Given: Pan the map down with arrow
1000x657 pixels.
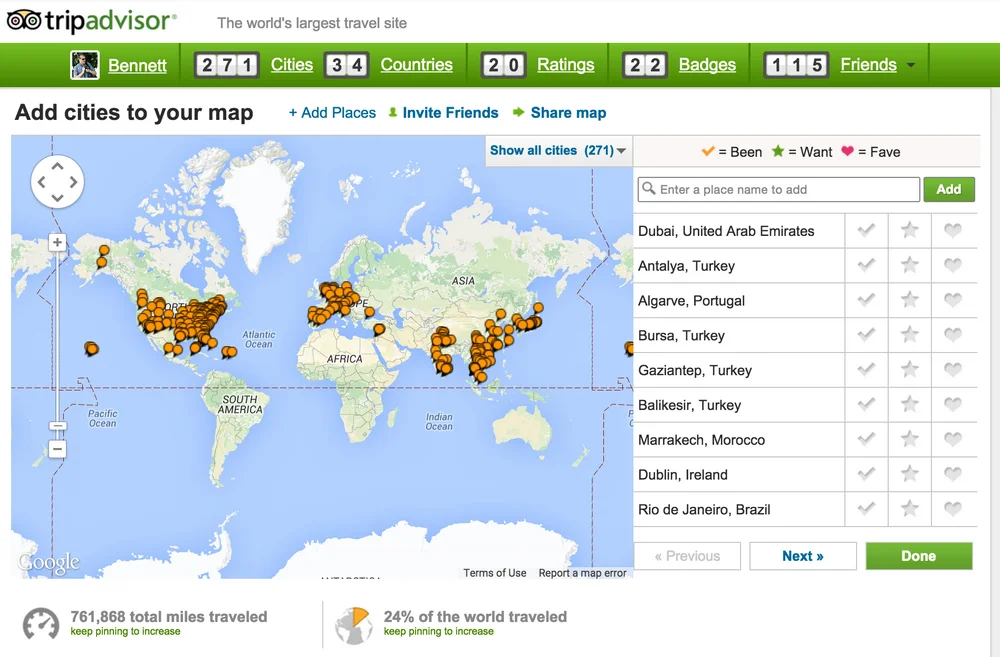Looking at the screenshot, I should point(57,198).
